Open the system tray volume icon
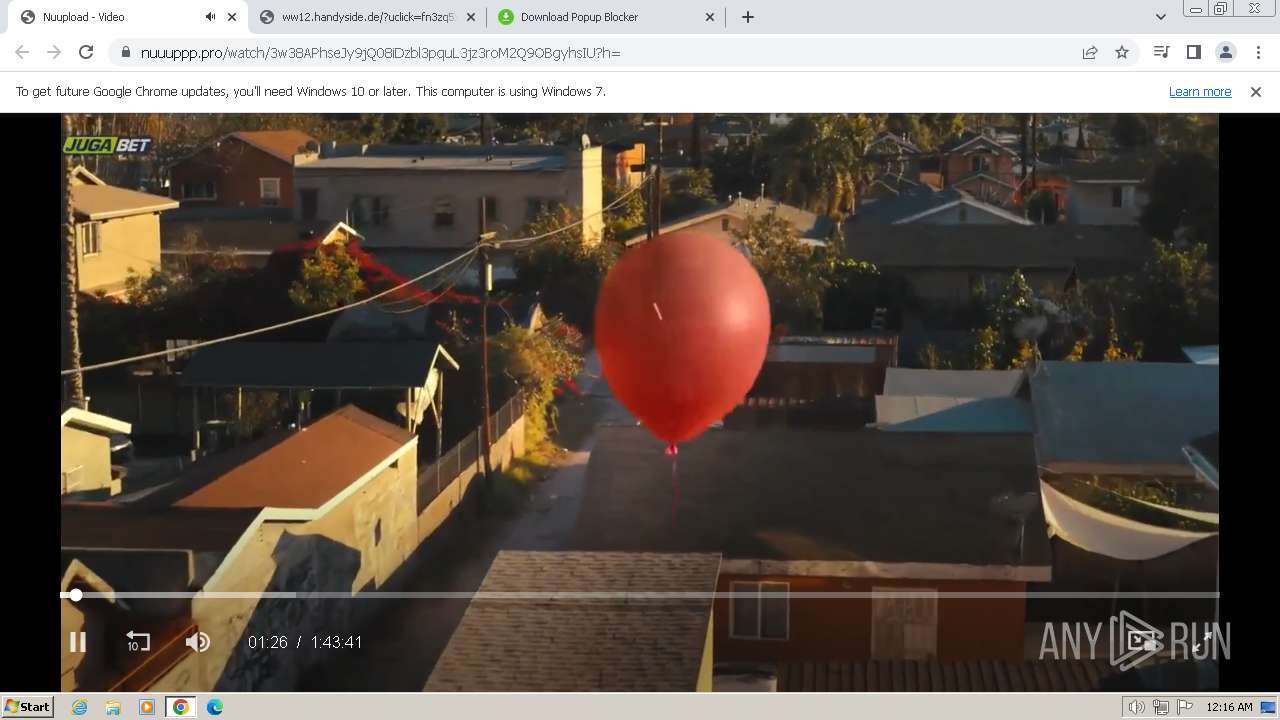1280x720 pixels. click(1136, 707)
